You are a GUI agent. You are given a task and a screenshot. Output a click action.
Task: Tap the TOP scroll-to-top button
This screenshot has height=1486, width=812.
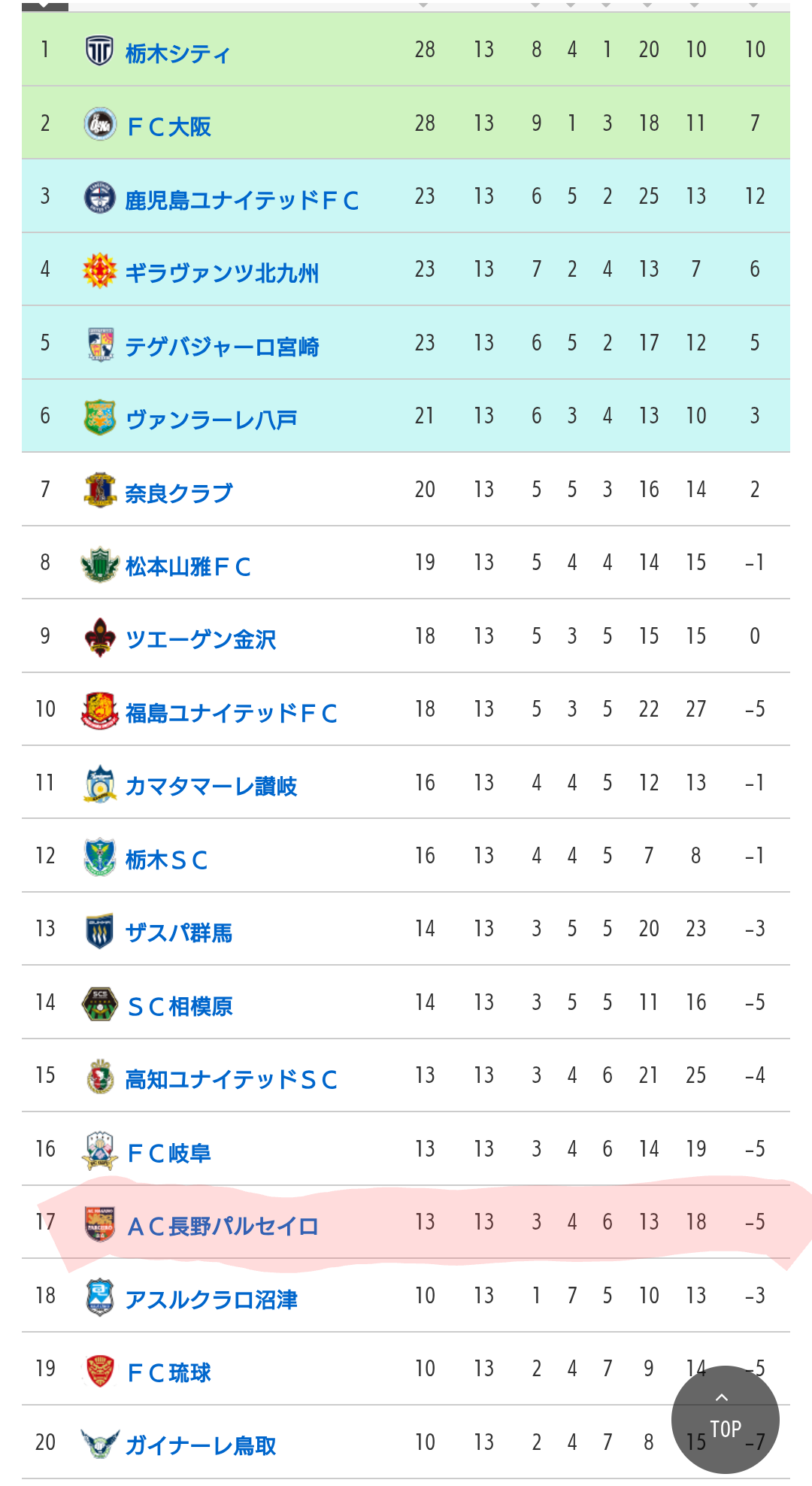point(725,1419)
